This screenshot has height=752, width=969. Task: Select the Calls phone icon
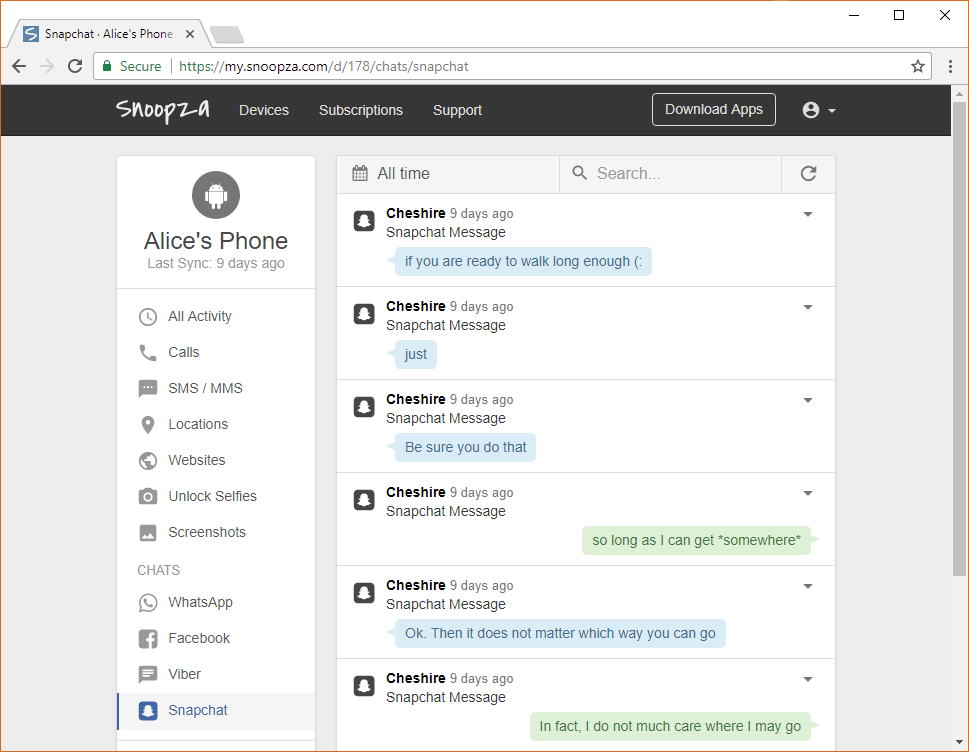tap(148, 352)
